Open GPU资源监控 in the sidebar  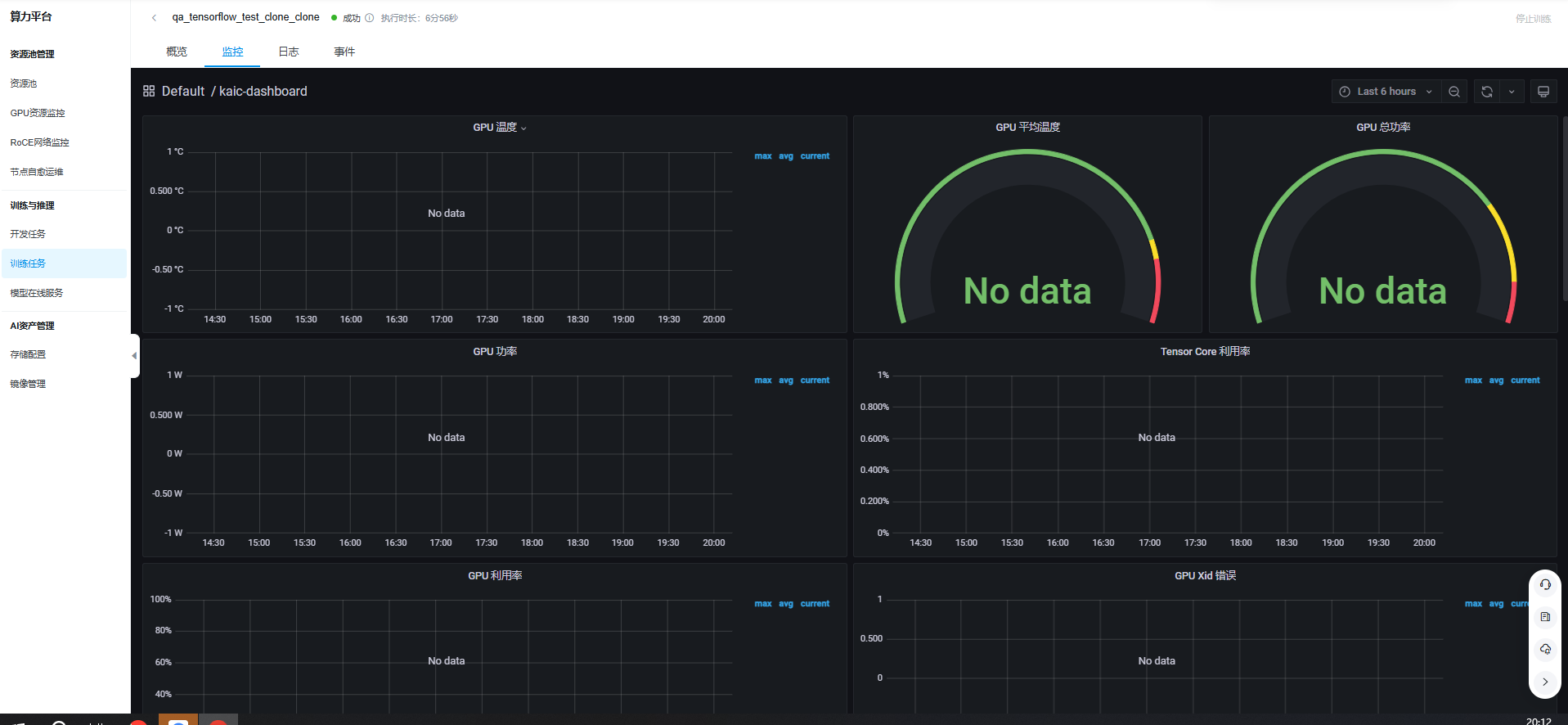pyautogui.click(x=38, y=113)
